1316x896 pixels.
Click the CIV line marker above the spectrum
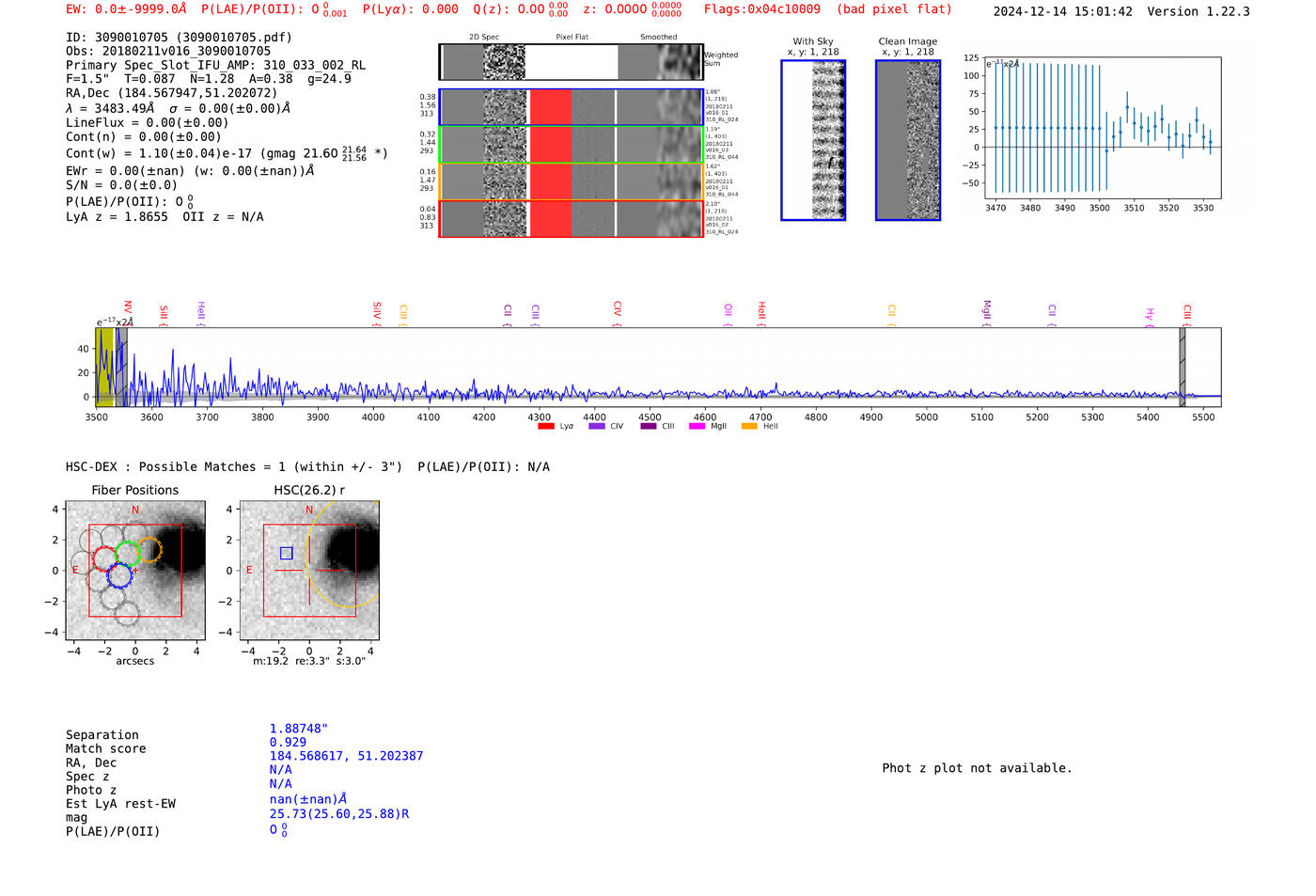618,312
